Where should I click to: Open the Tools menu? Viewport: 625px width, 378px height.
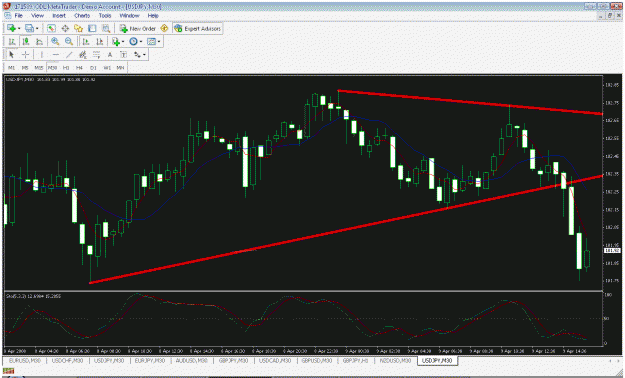(105, 16)
